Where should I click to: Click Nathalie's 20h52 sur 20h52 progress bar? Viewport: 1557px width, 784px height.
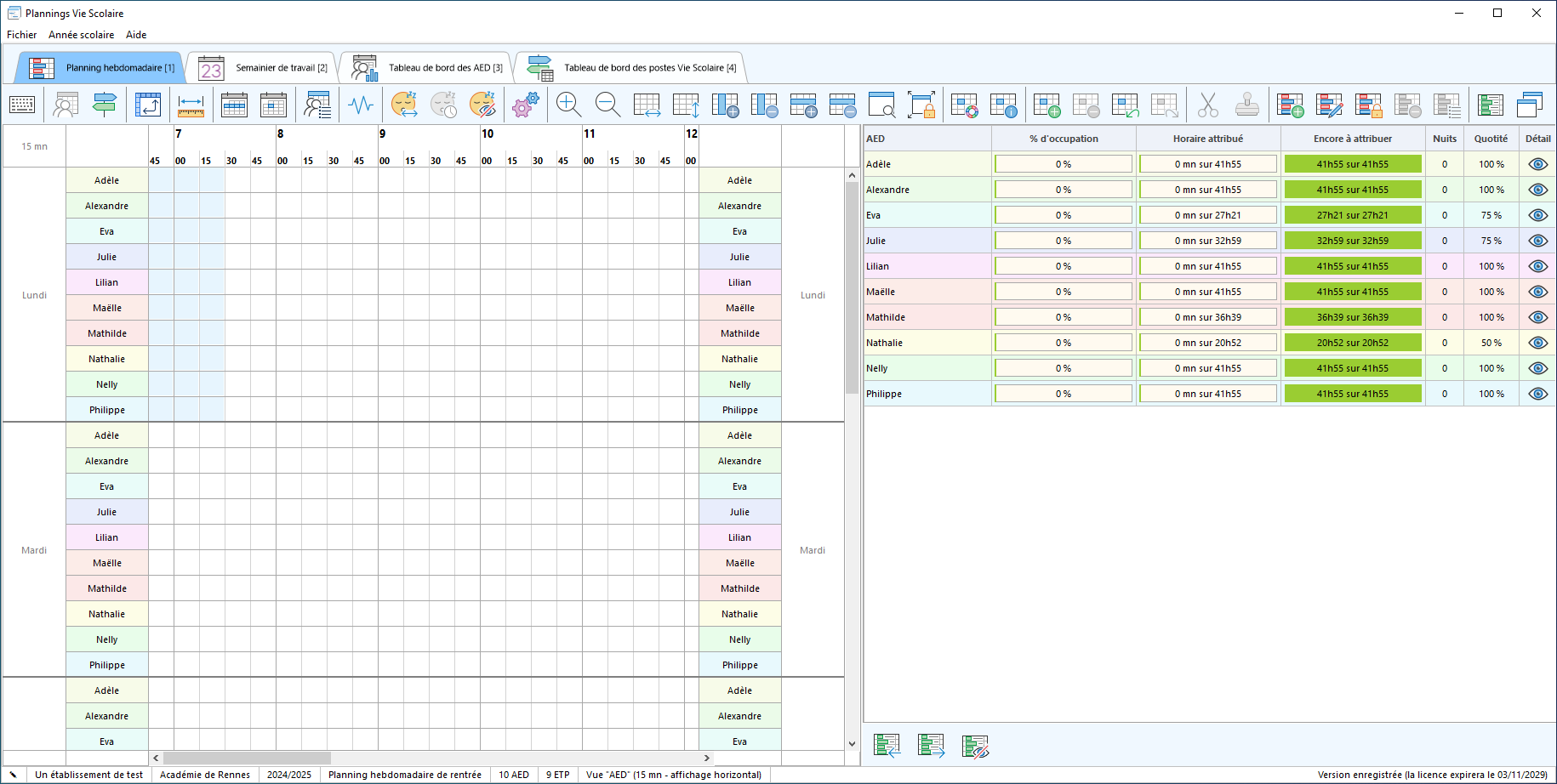tap(1353, 343)
